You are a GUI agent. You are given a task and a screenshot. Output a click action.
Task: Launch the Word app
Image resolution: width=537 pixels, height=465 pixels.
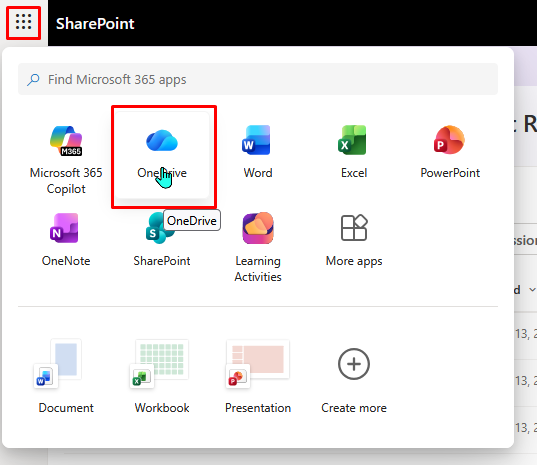coord(258,153)
